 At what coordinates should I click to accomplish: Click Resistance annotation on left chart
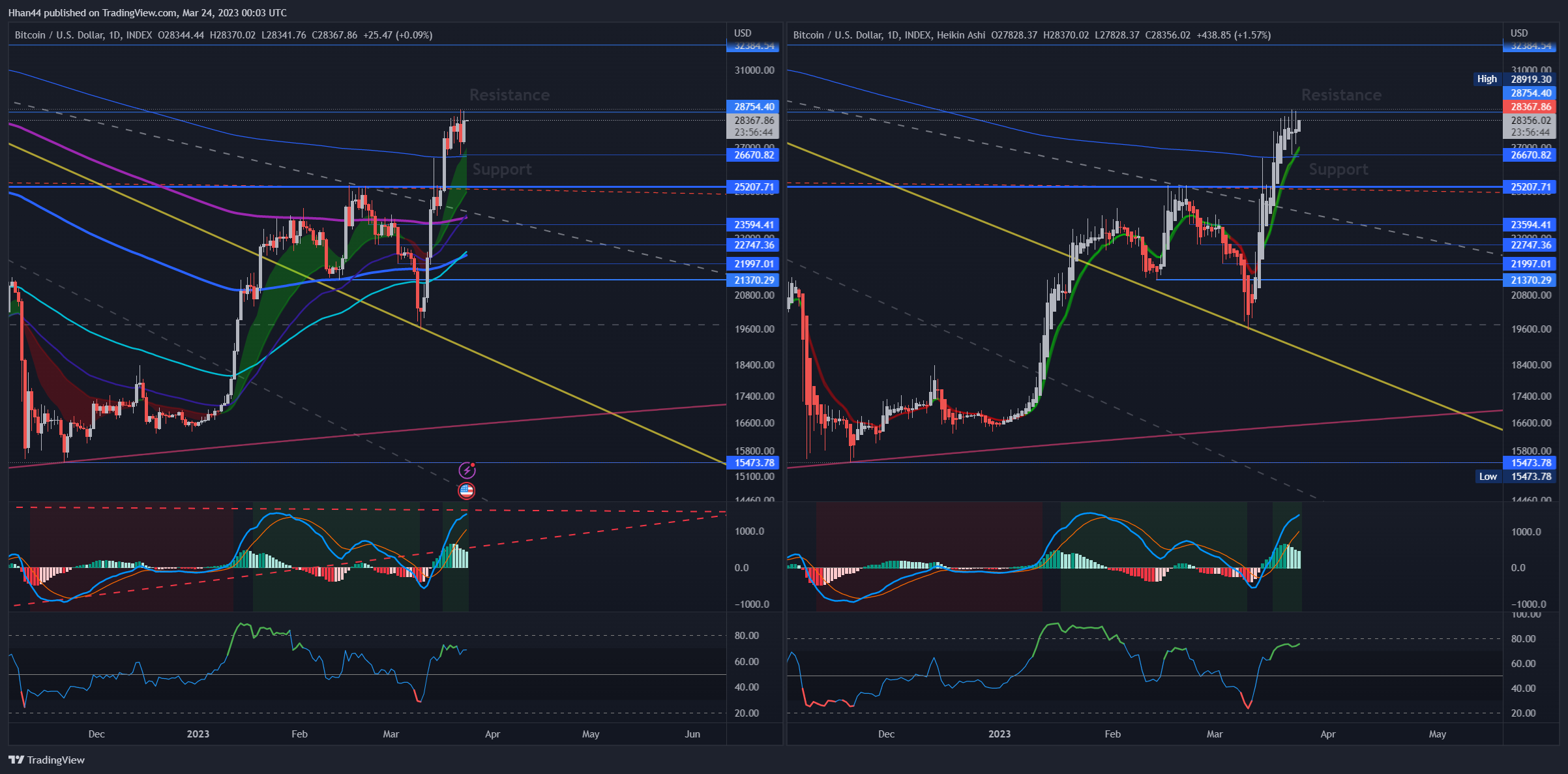pos(509,95)
